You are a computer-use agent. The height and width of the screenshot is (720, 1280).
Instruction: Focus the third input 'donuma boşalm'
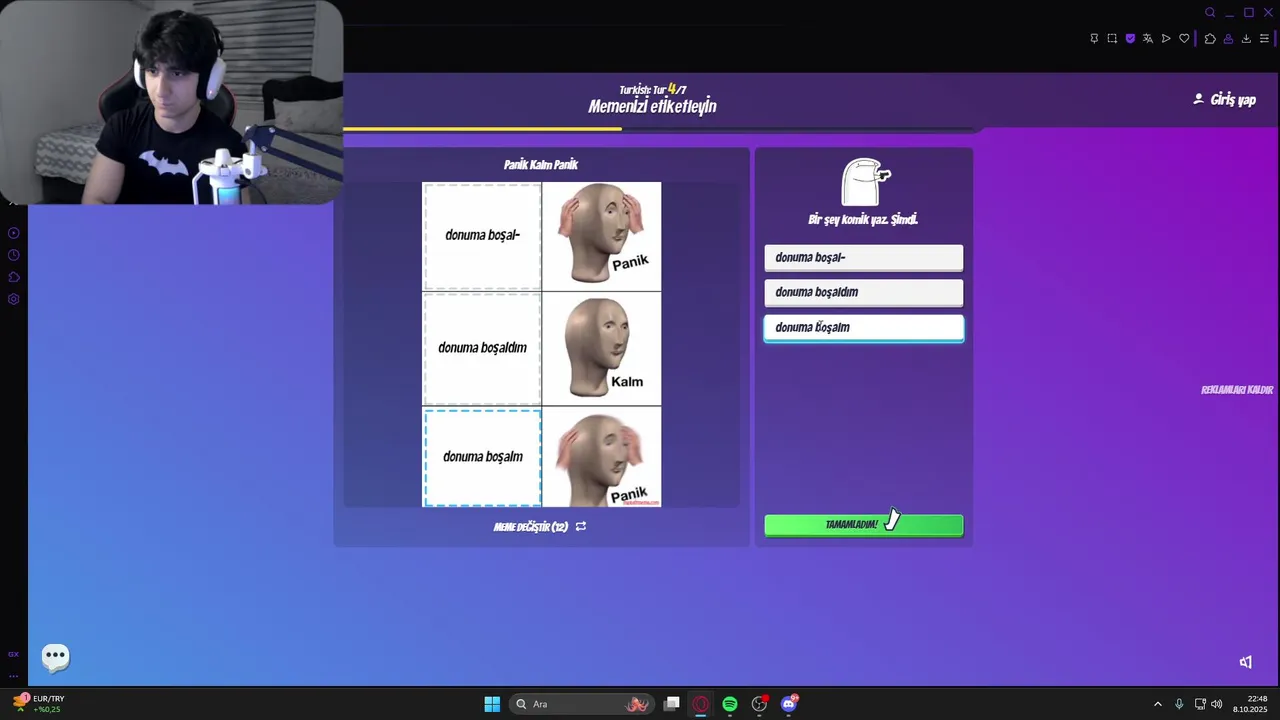[864, 328]
